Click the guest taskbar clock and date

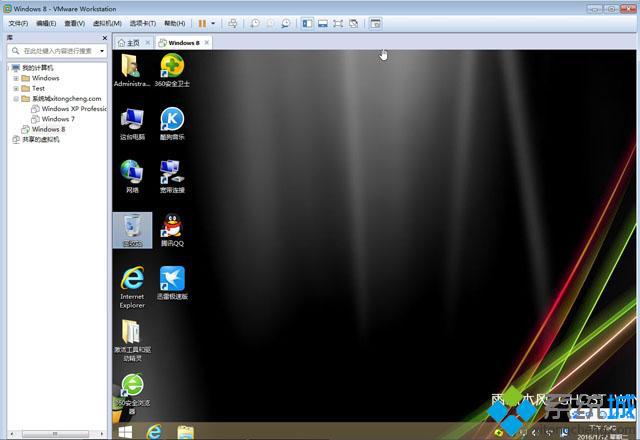[602, 433]
